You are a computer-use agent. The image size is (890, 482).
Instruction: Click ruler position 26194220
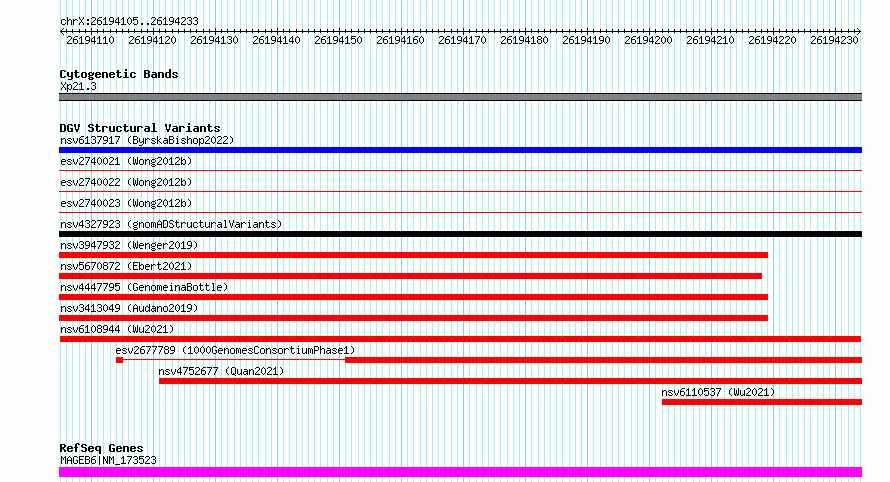click(772, 40)
